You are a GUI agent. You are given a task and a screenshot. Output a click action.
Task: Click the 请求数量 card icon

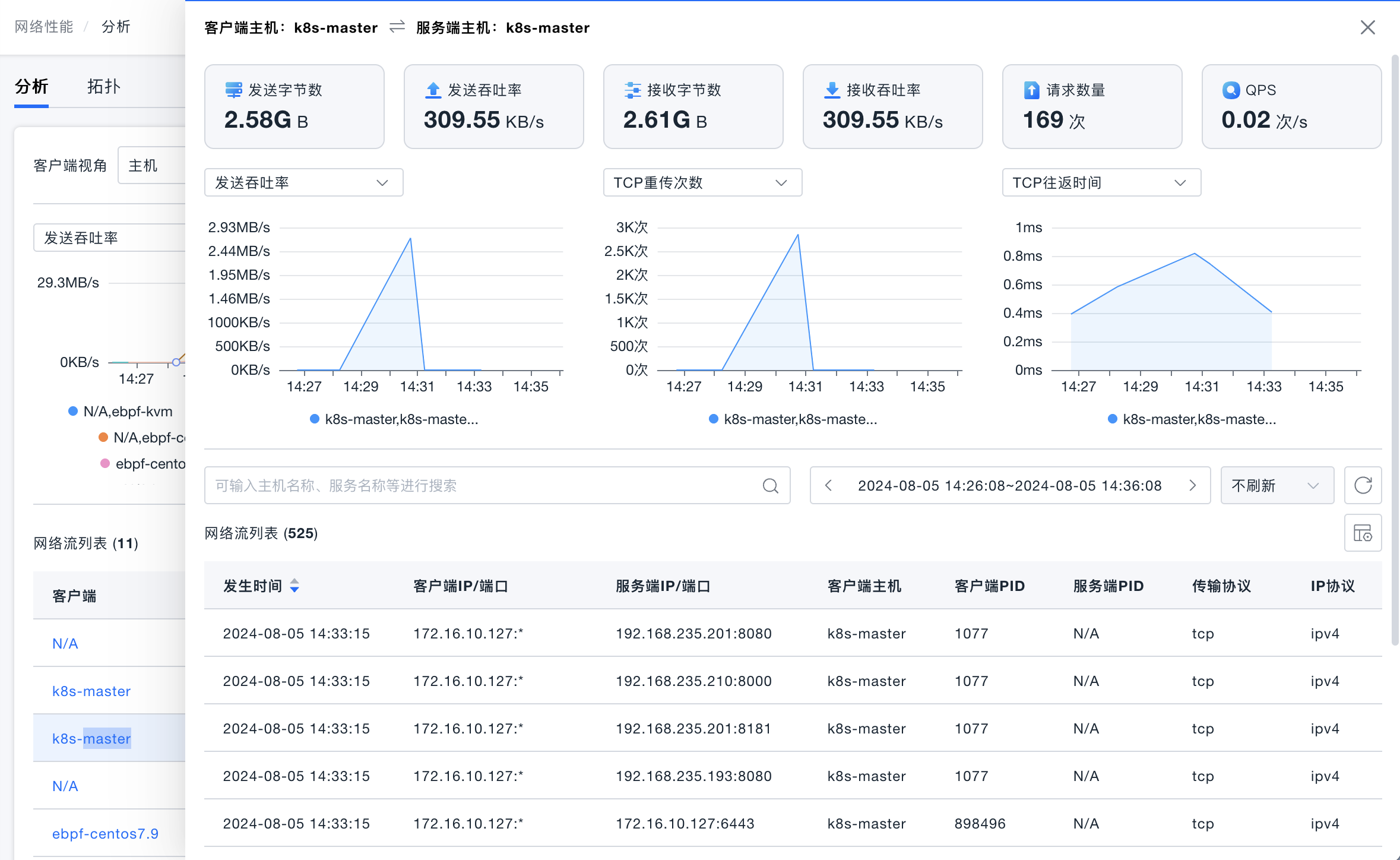(x=1031, y=90)
